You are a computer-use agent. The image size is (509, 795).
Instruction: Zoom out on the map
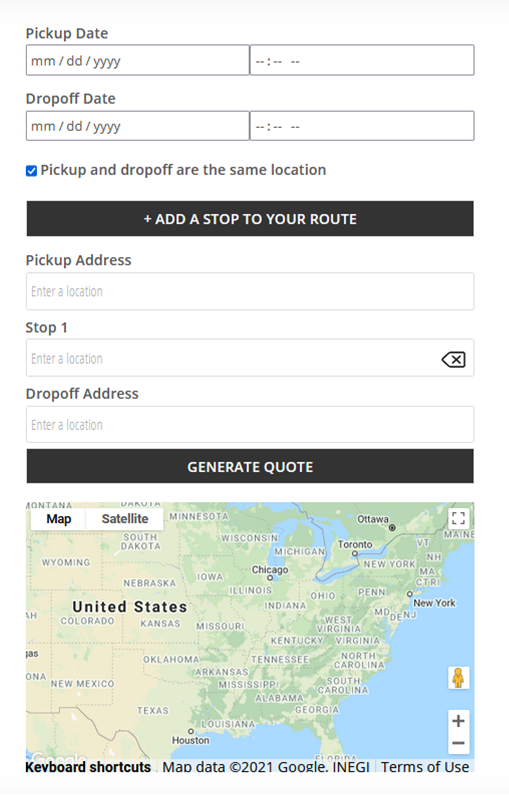(458, 743)
